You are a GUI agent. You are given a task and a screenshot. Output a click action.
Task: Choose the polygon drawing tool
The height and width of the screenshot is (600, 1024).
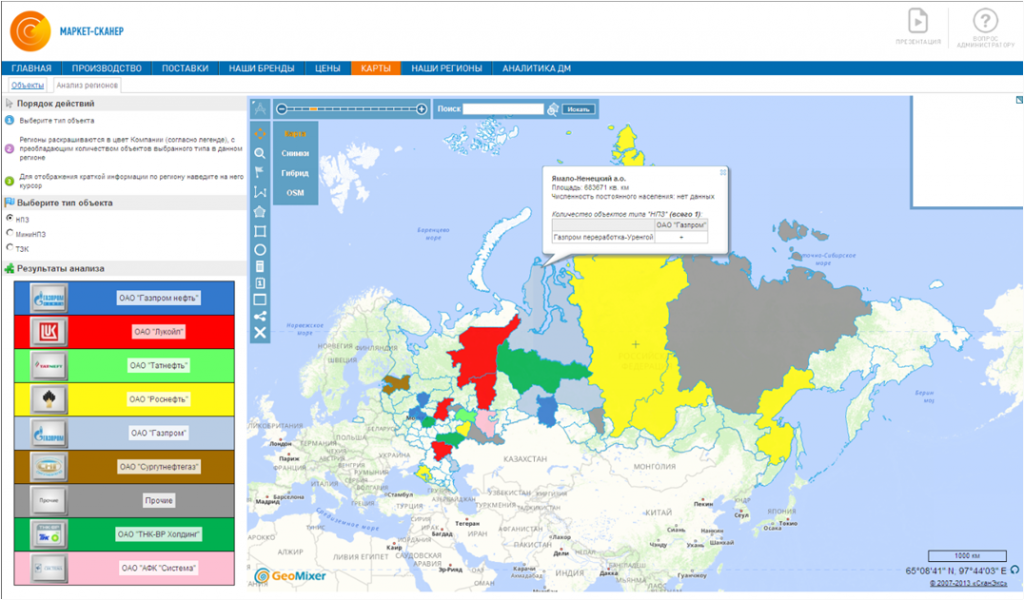[x=260, y=211]
